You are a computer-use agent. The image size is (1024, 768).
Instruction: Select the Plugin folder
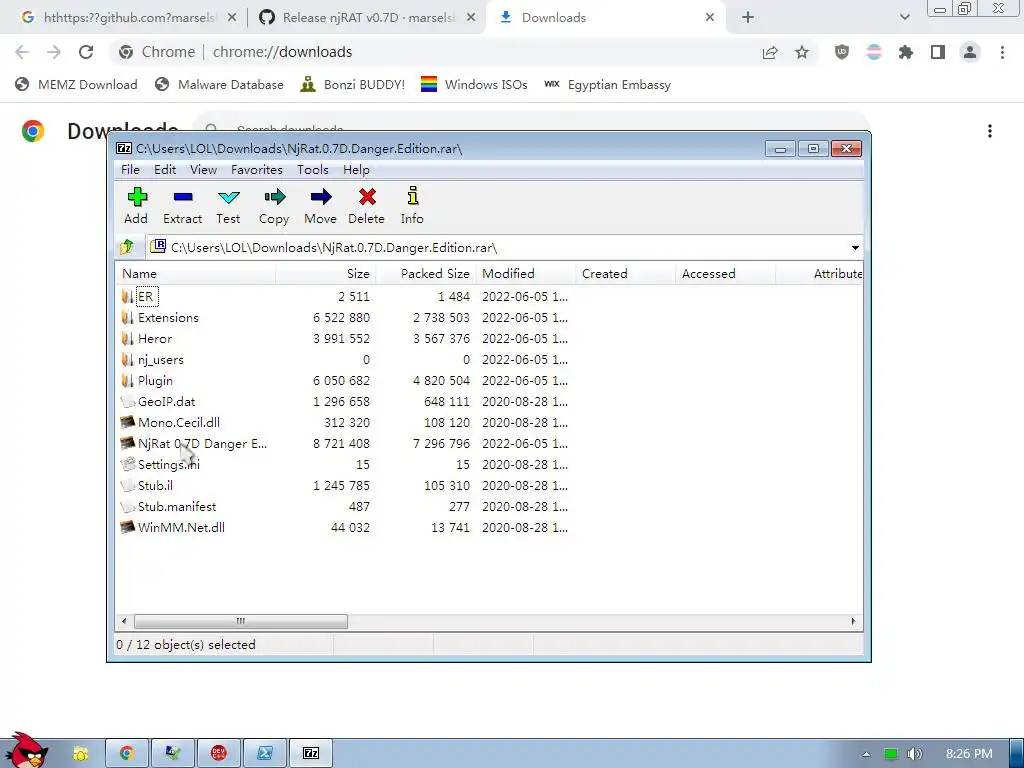pos(155,380)
